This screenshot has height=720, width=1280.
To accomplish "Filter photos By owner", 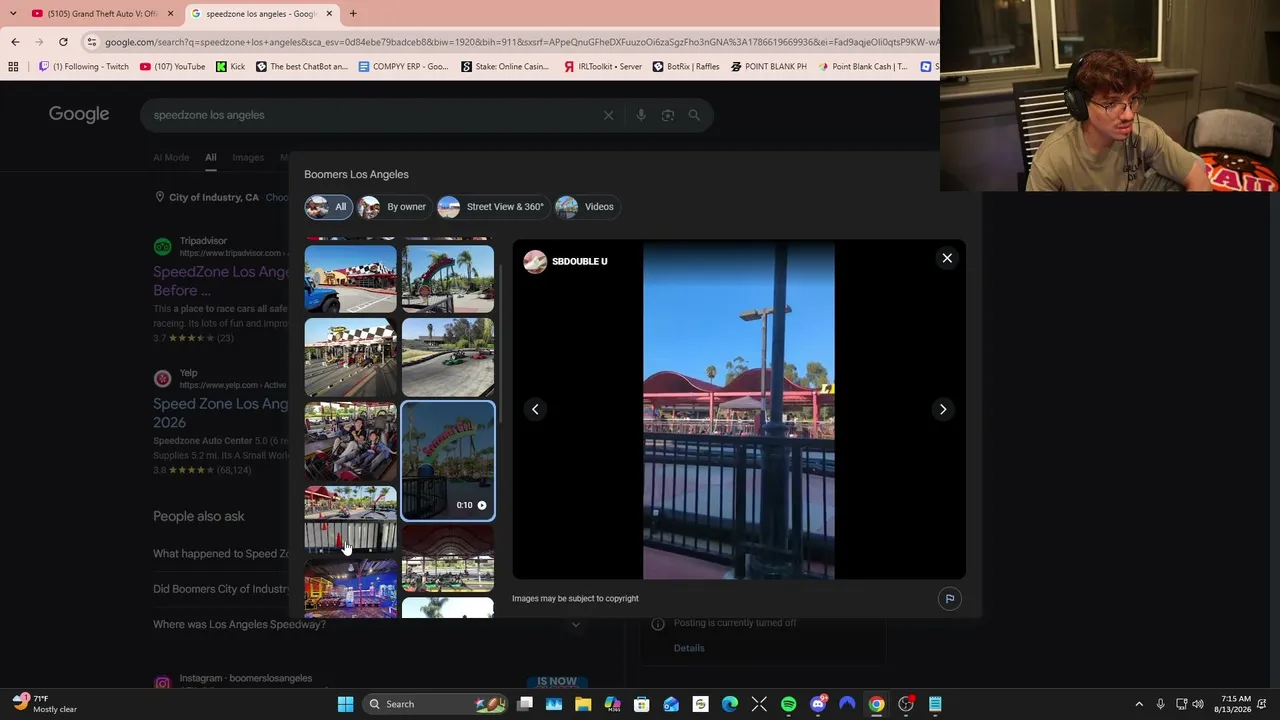I will coord(394,207).
